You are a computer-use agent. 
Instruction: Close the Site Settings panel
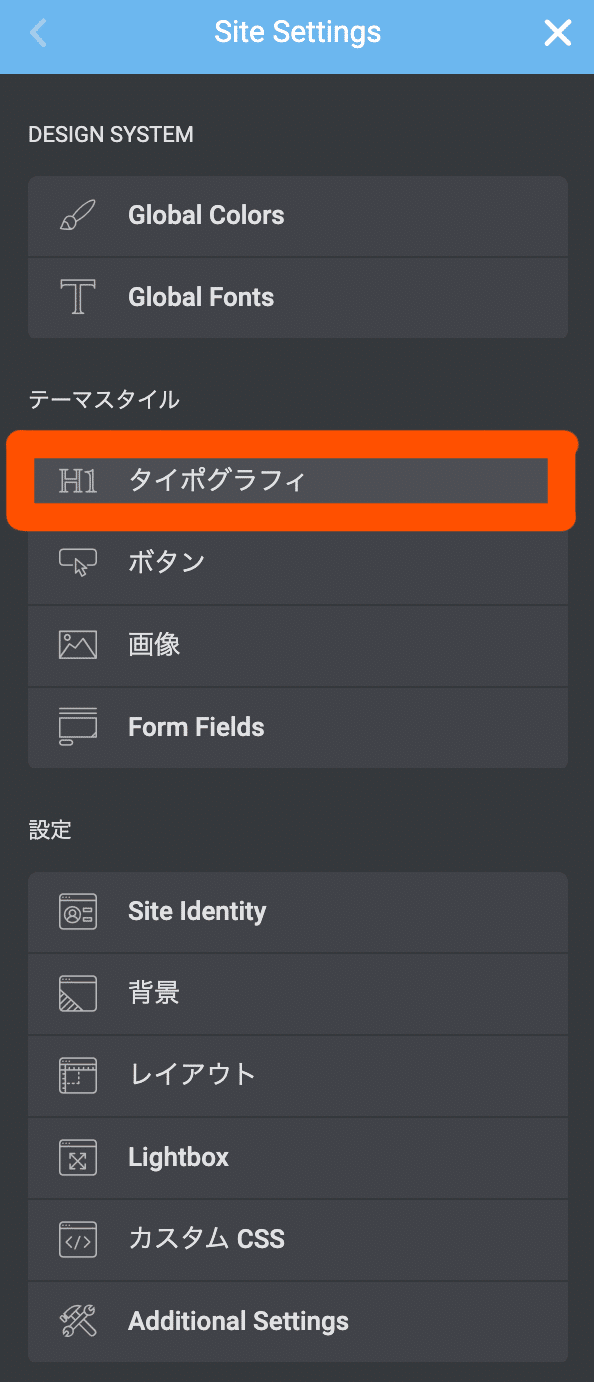557,33
